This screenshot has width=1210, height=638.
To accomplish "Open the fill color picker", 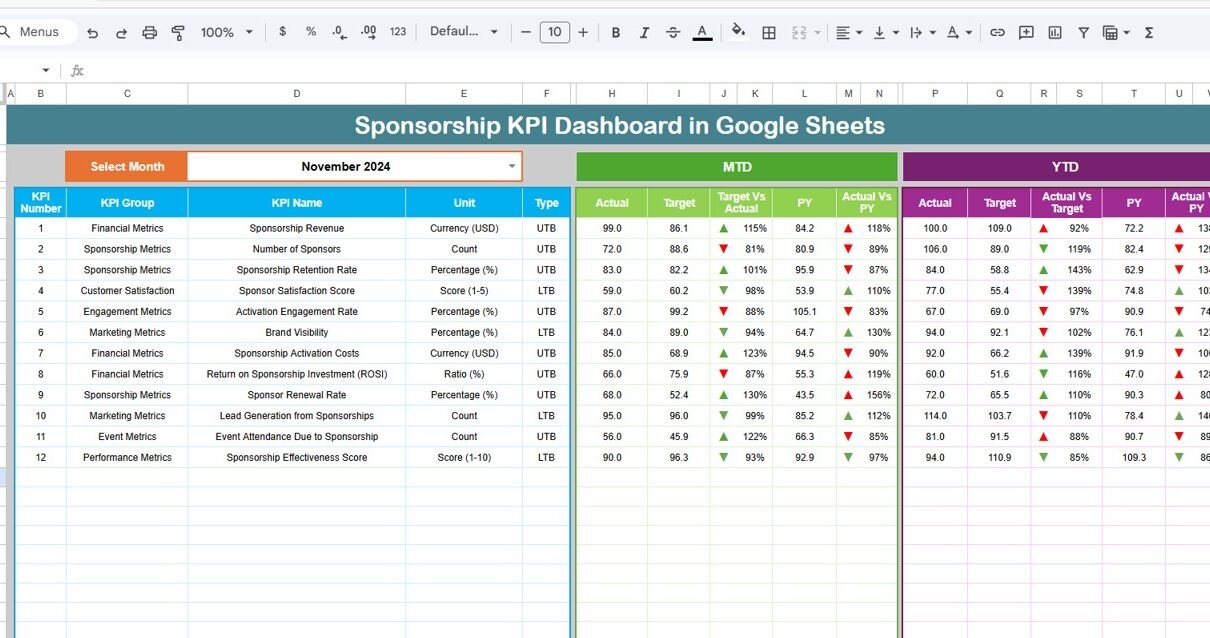I will click(738, 32).
